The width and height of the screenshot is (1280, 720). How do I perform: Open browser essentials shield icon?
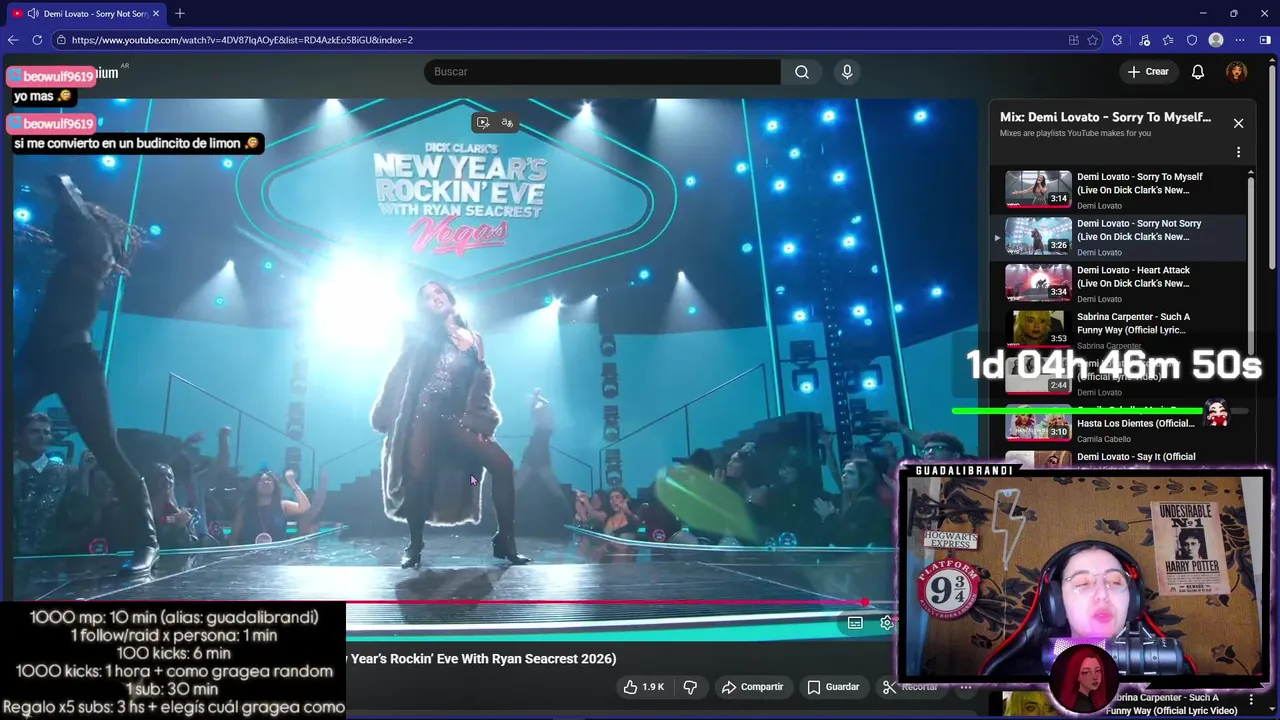point(1192,40)
